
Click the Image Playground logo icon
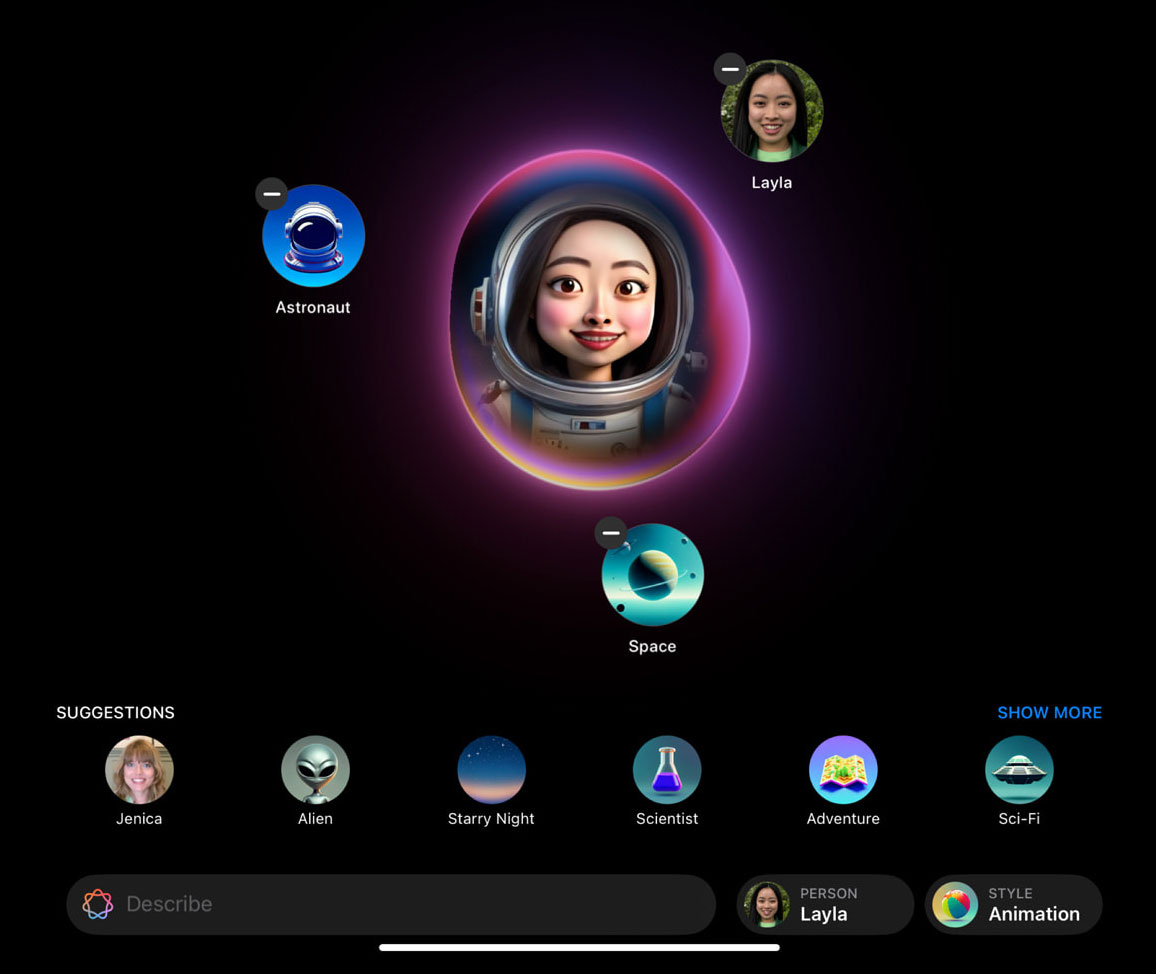pyautogui.click(x=98, y=904)
